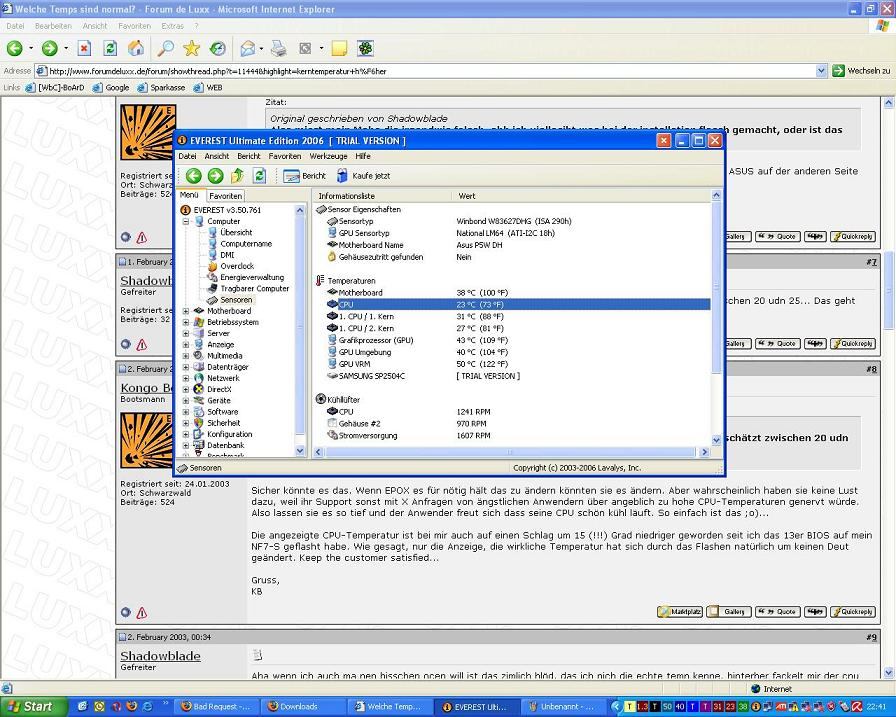896x717 pixels.
Task: Switch to Downloads taskbar window
Action: pos(302,707)
